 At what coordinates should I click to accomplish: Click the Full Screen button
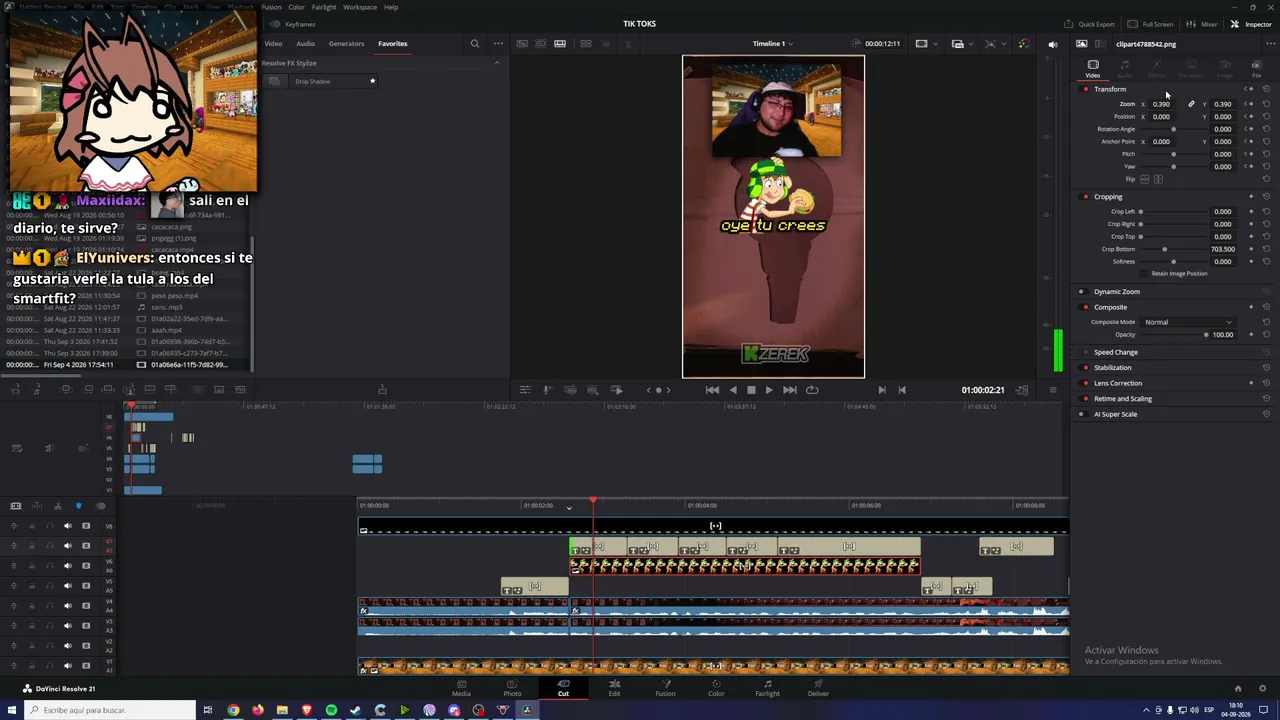1150,24
